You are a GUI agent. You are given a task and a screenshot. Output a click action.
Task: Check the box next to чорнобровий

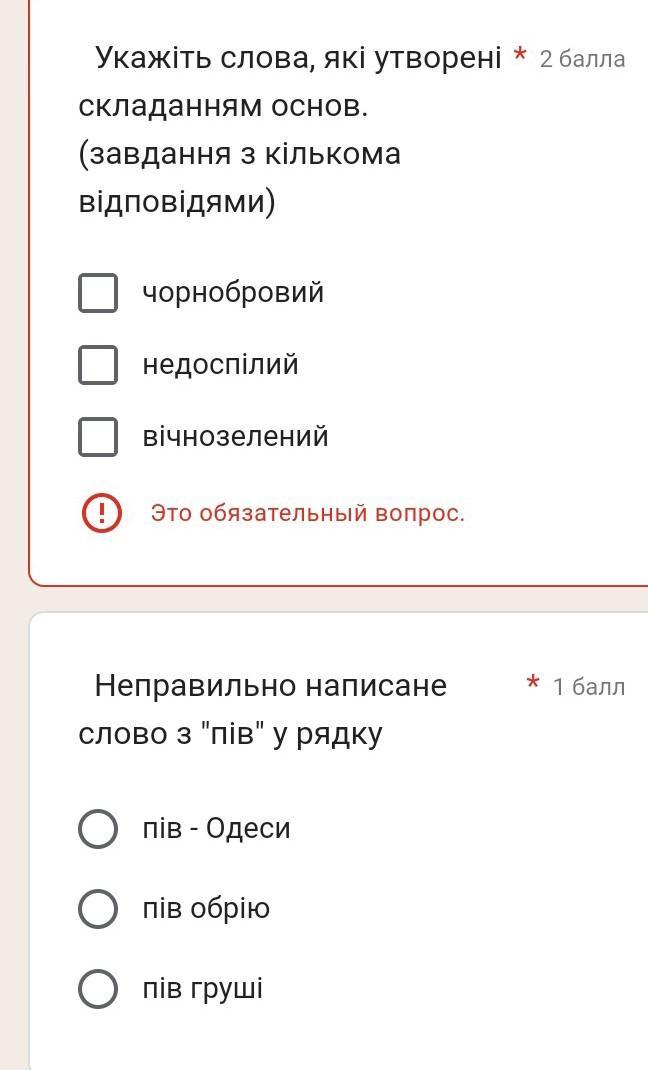click(98, 293)
